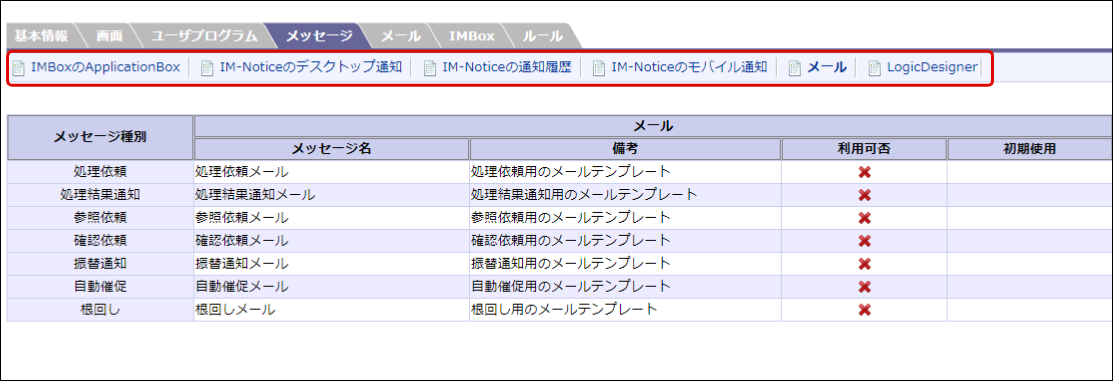
Task: Click the 処理依頼メール message name
Action: click(x=242, y=172)
